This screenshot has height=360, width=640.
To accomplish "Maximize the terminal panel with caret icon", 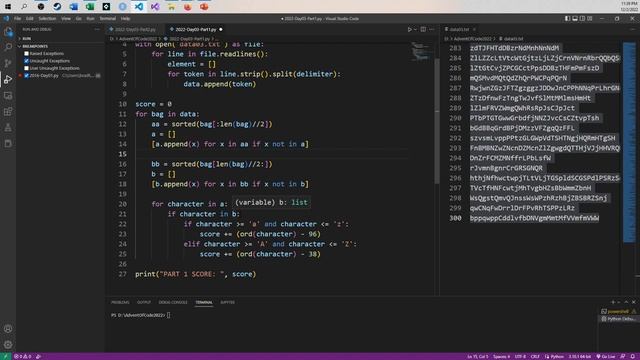I will (626, 302).
